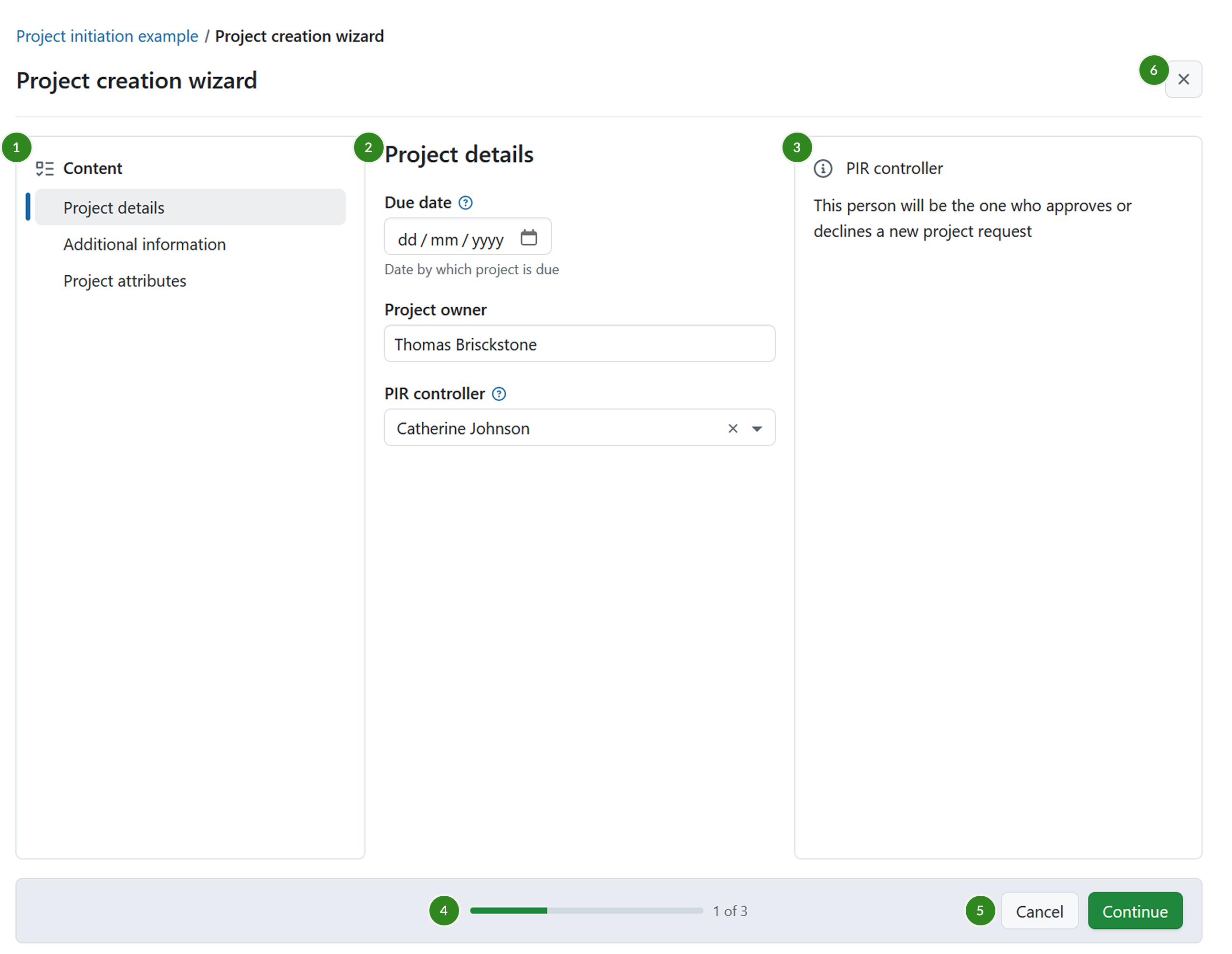Click the PIR controller help icon
Image resolution: width=1232 pixels, height=954 pixels.
click(x=499, y=394)
